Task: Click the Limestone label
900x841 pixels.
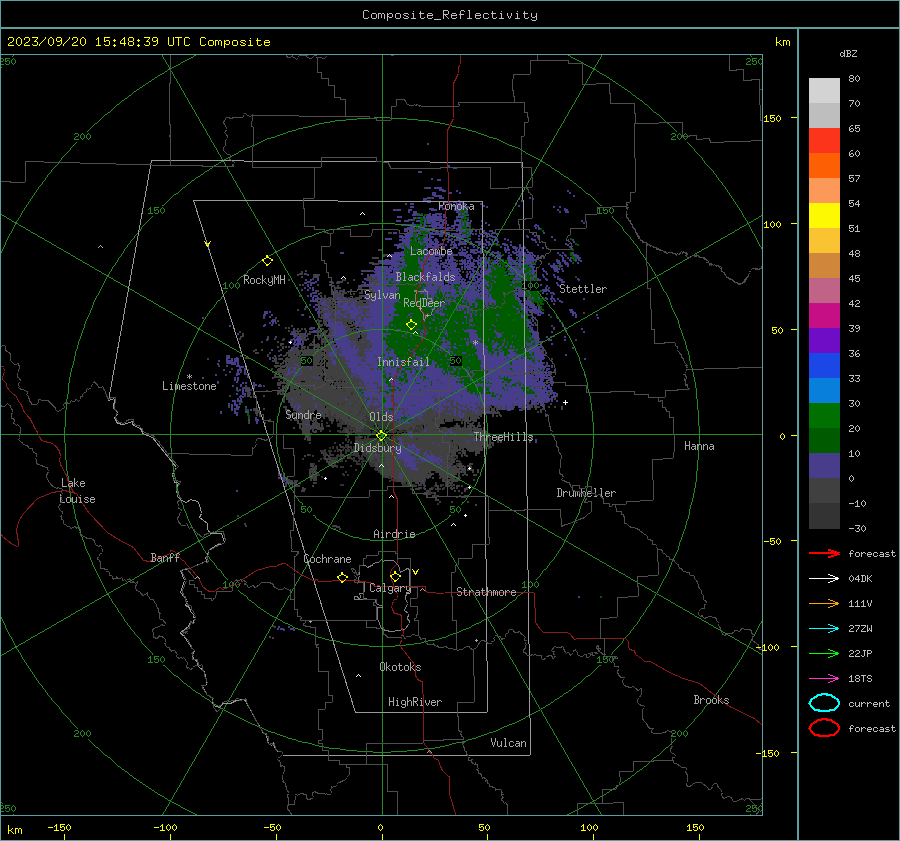Action: [189, 386]
